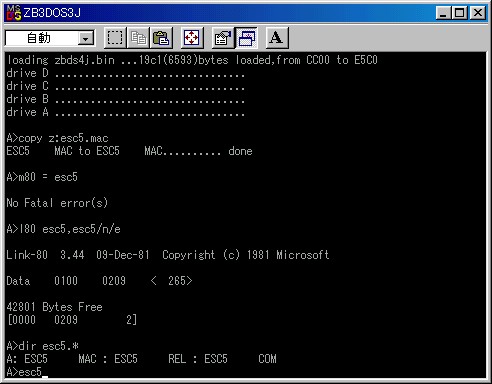Click the 'Link-80 3.44' version text

[45, 255]
